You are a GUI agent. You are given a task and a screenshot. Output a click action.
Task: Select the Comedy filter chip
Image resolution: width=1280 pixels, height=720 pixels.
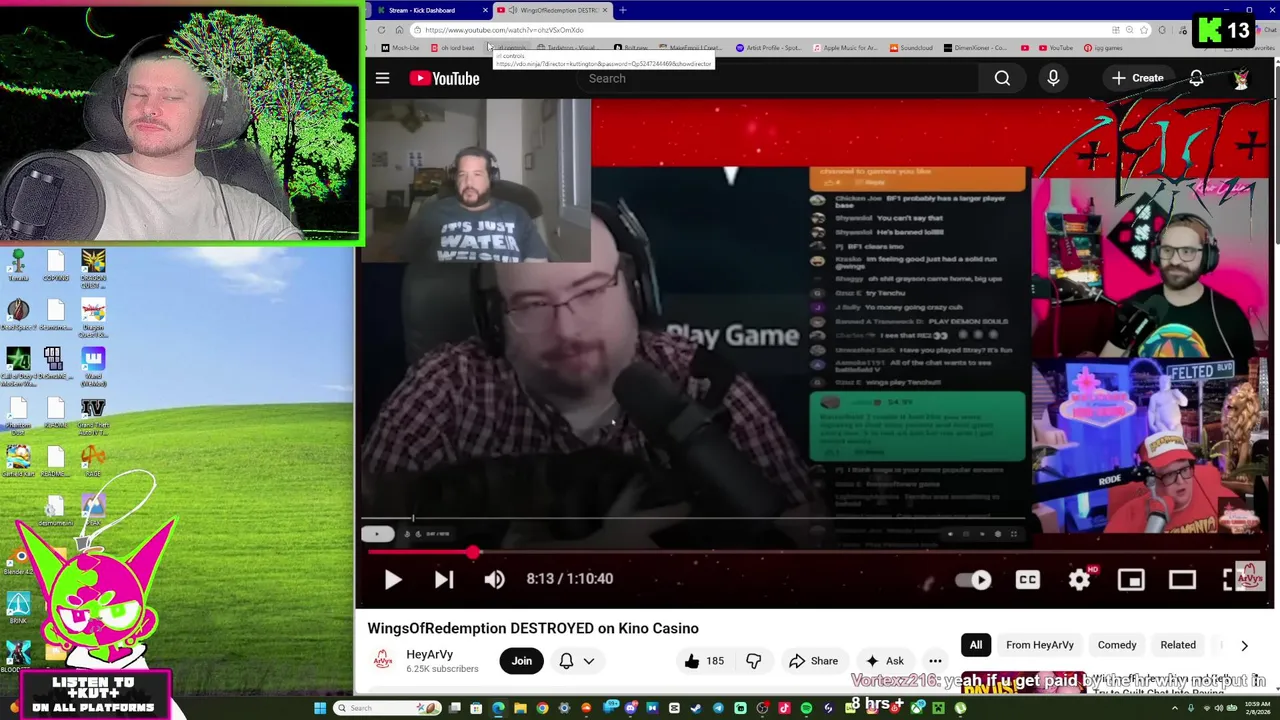1117,645
